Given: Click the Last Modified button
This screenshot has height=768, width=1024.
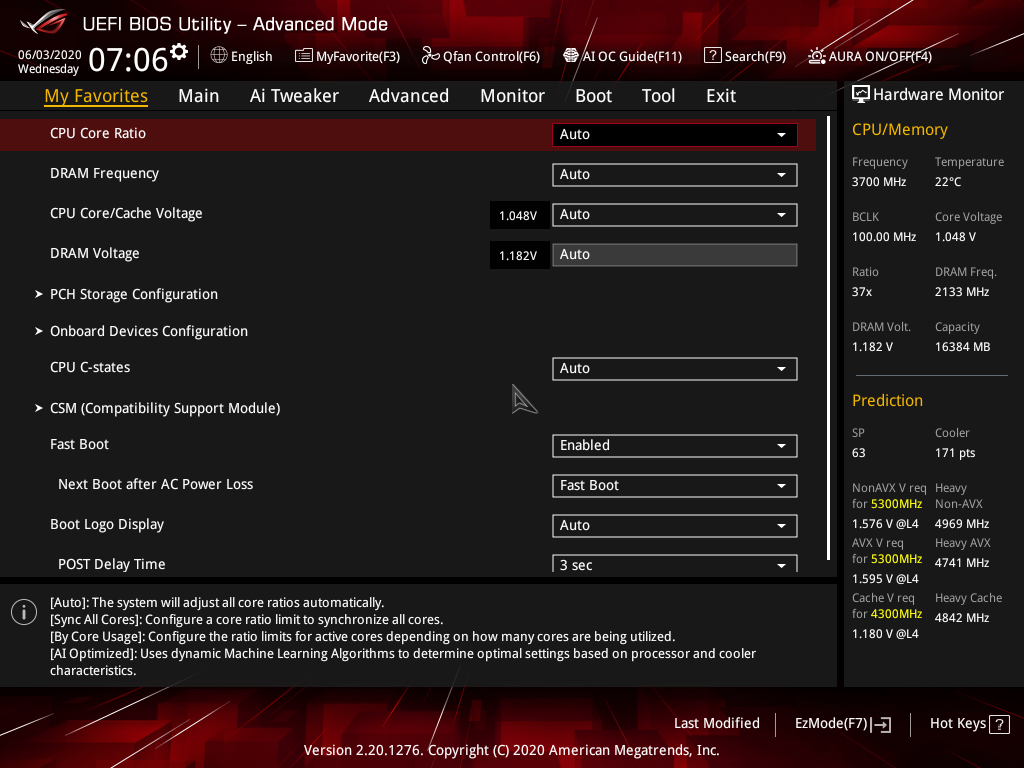Looking at the screenshot, I should coord(716,723).
